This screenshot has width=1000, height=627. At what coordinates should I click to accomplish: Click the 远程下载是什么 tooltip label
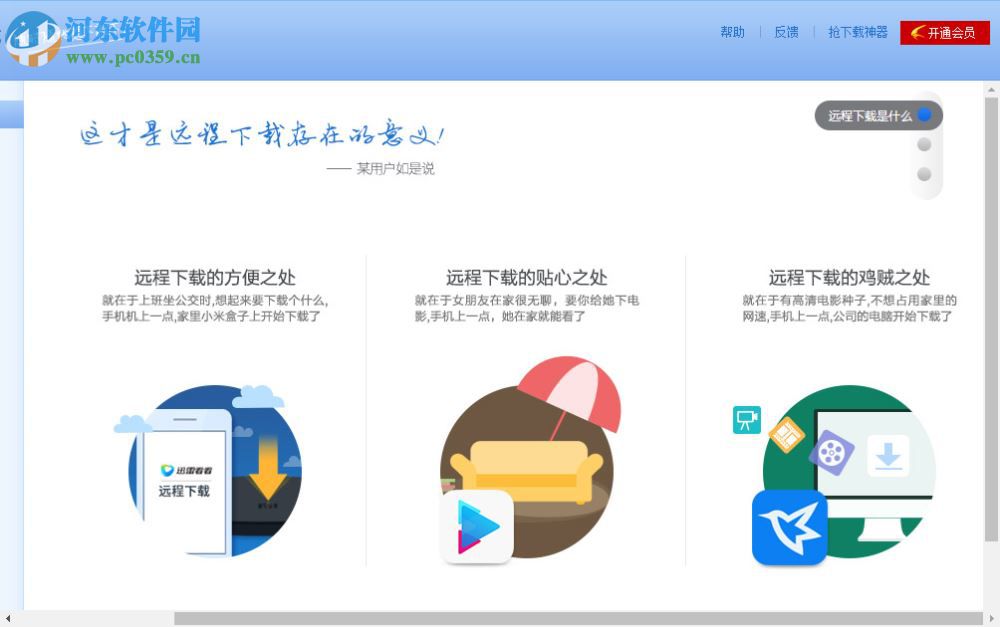tap(868, 116)
